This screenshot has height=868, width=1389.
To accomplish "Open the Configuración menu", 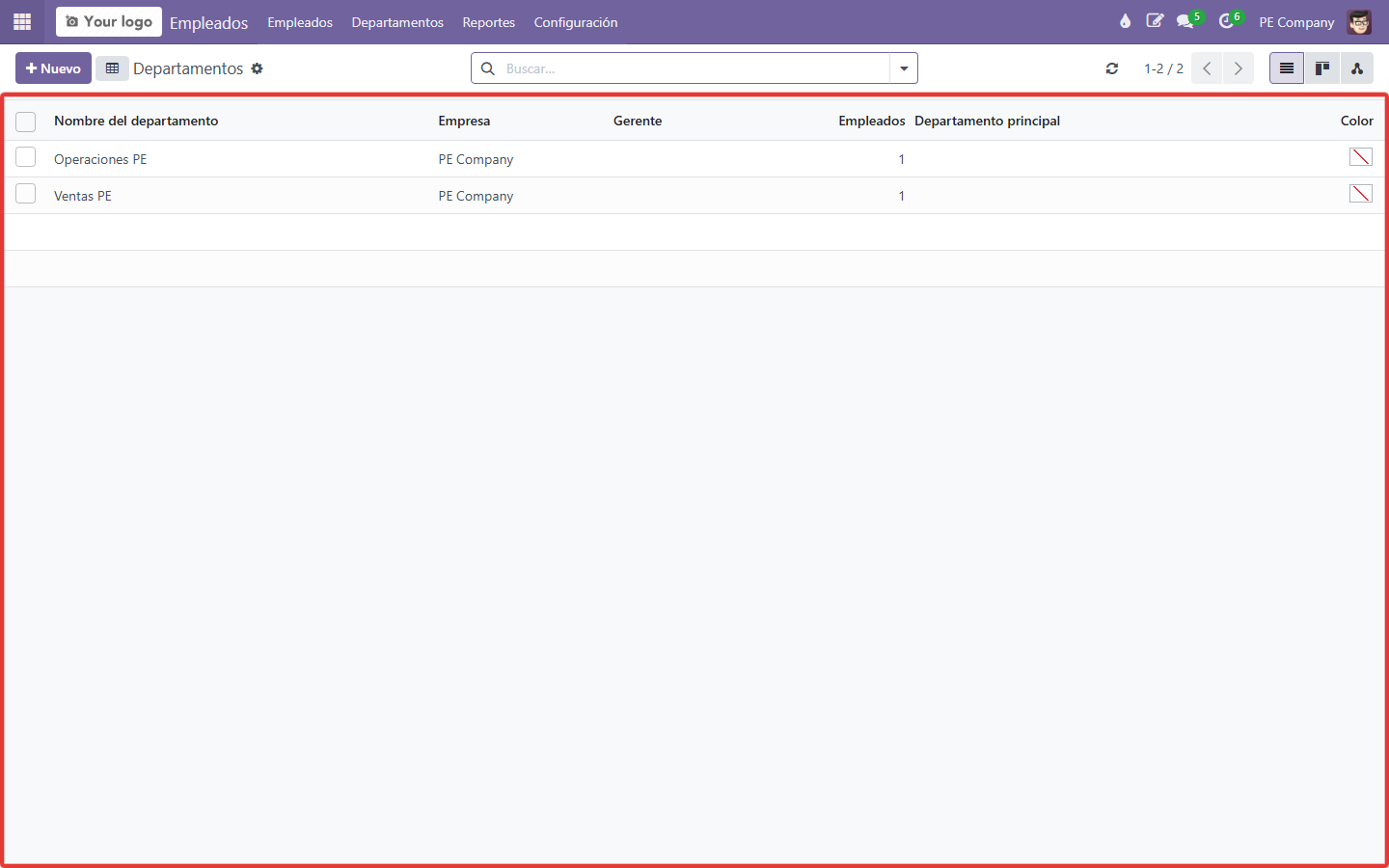I will coord(576,22).
